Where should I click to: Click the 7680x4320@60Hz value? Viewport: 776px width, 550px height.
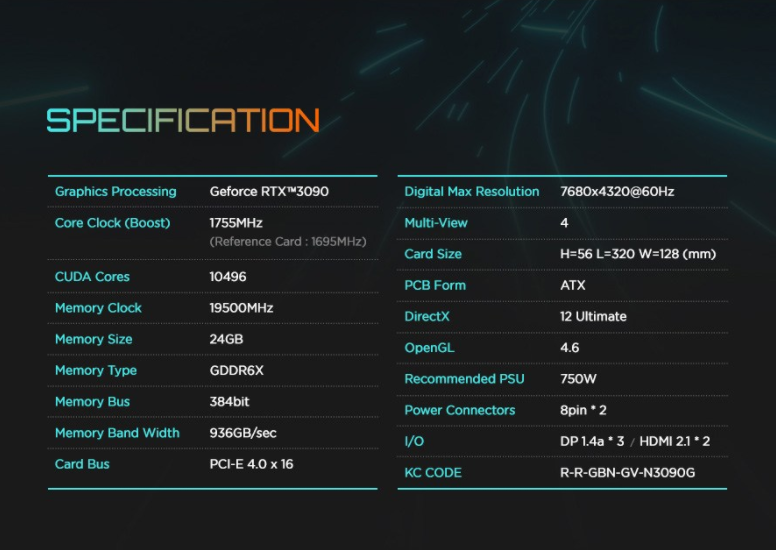pos(617,192)
